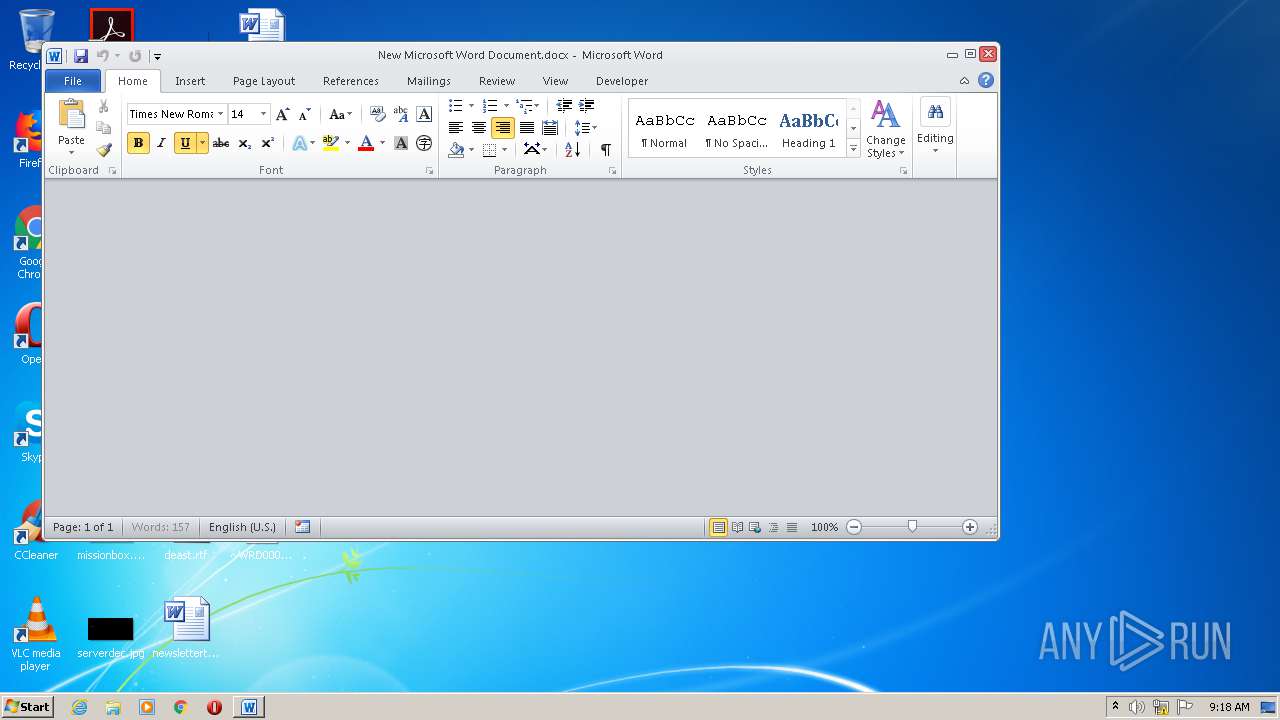Apply the Normal style
Viewport: 1280px width, 720px height.
(665, 129)
